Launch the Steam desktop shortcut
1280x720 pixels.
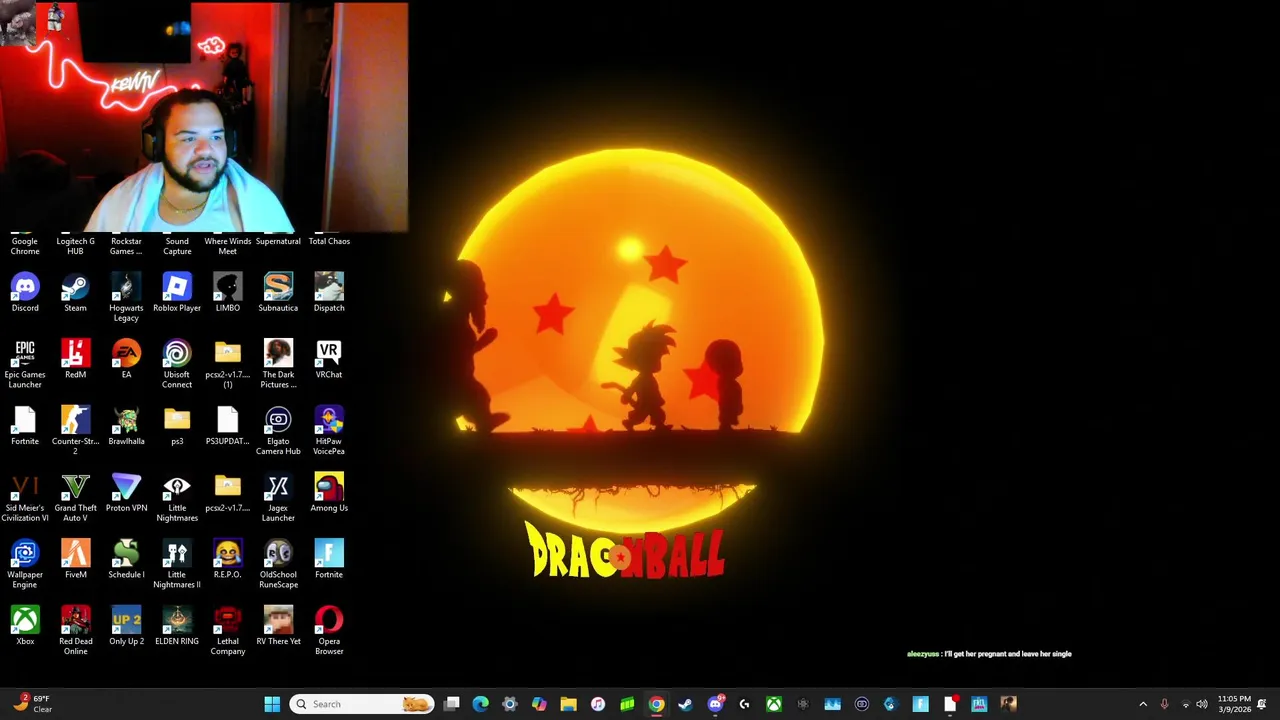[x=75, y=293]
